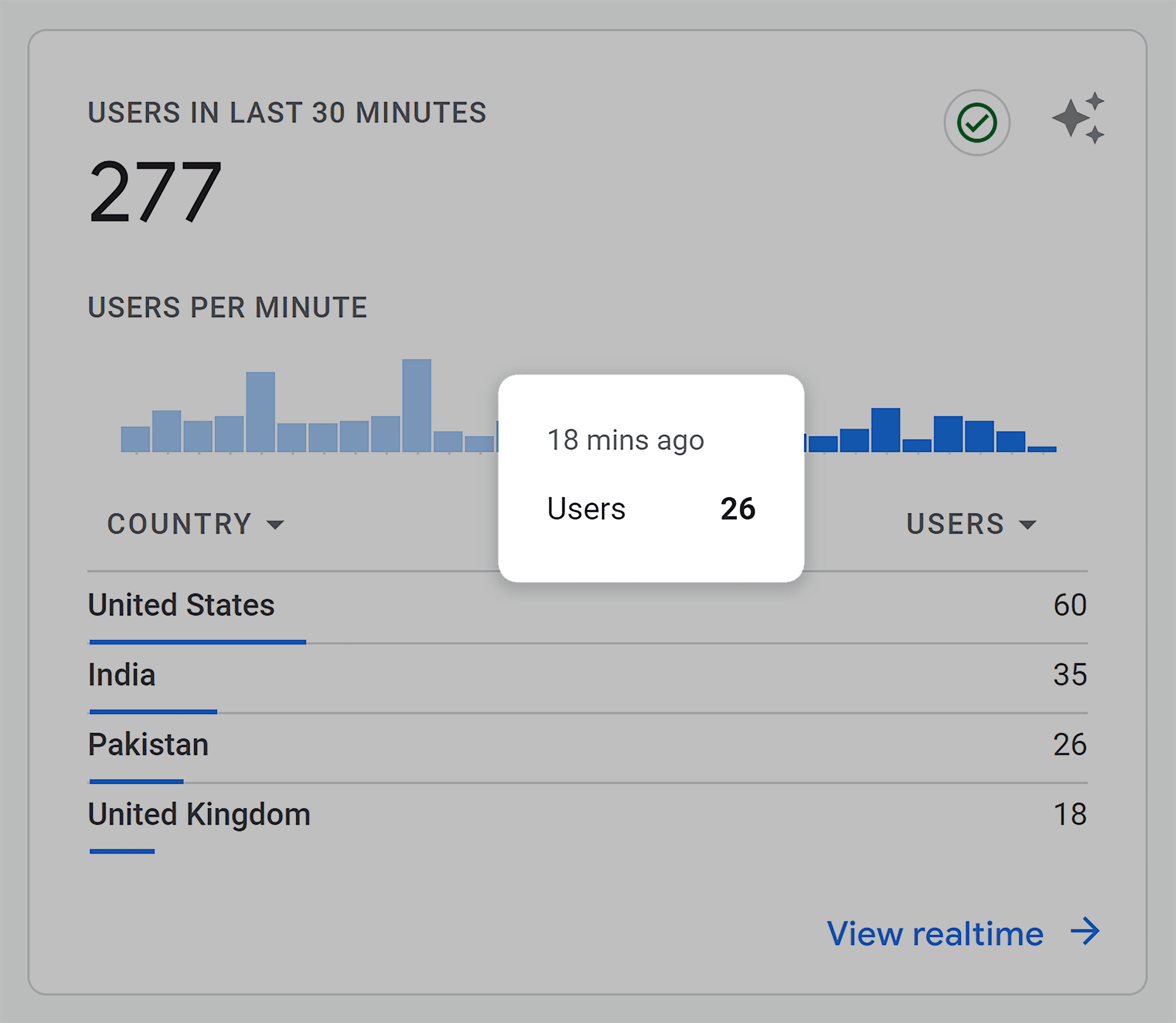Click the blue progress bar under United States

tap(198, 642)
